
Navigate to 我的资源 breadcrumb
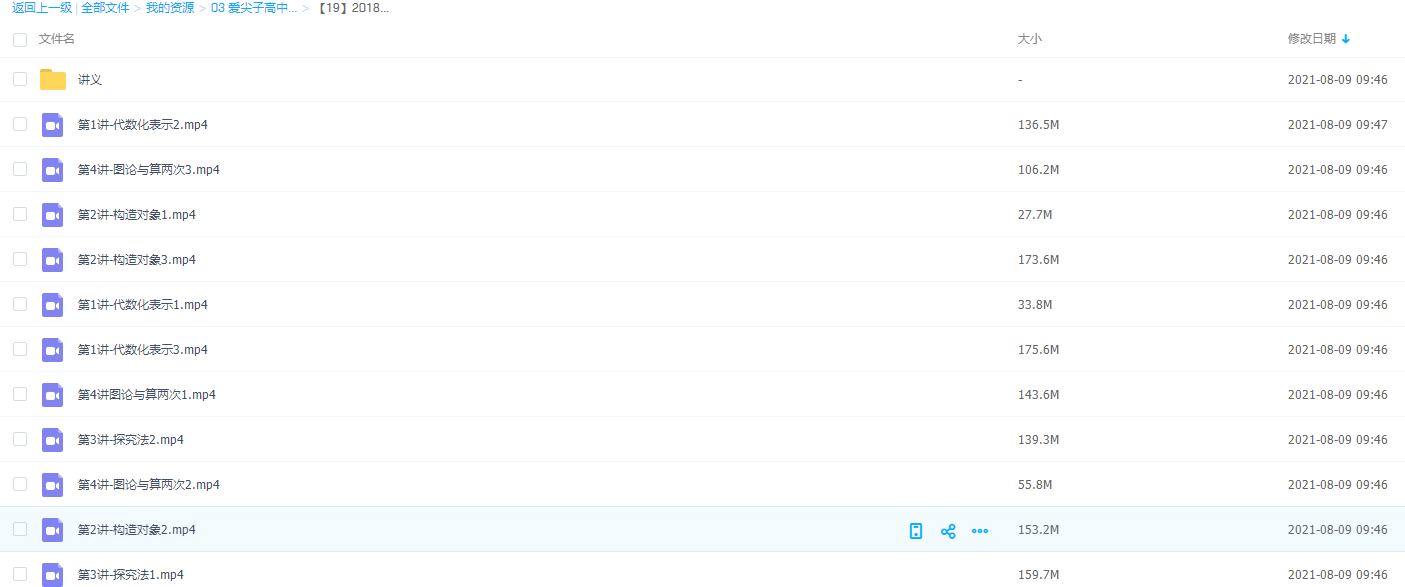coord(170,8)
